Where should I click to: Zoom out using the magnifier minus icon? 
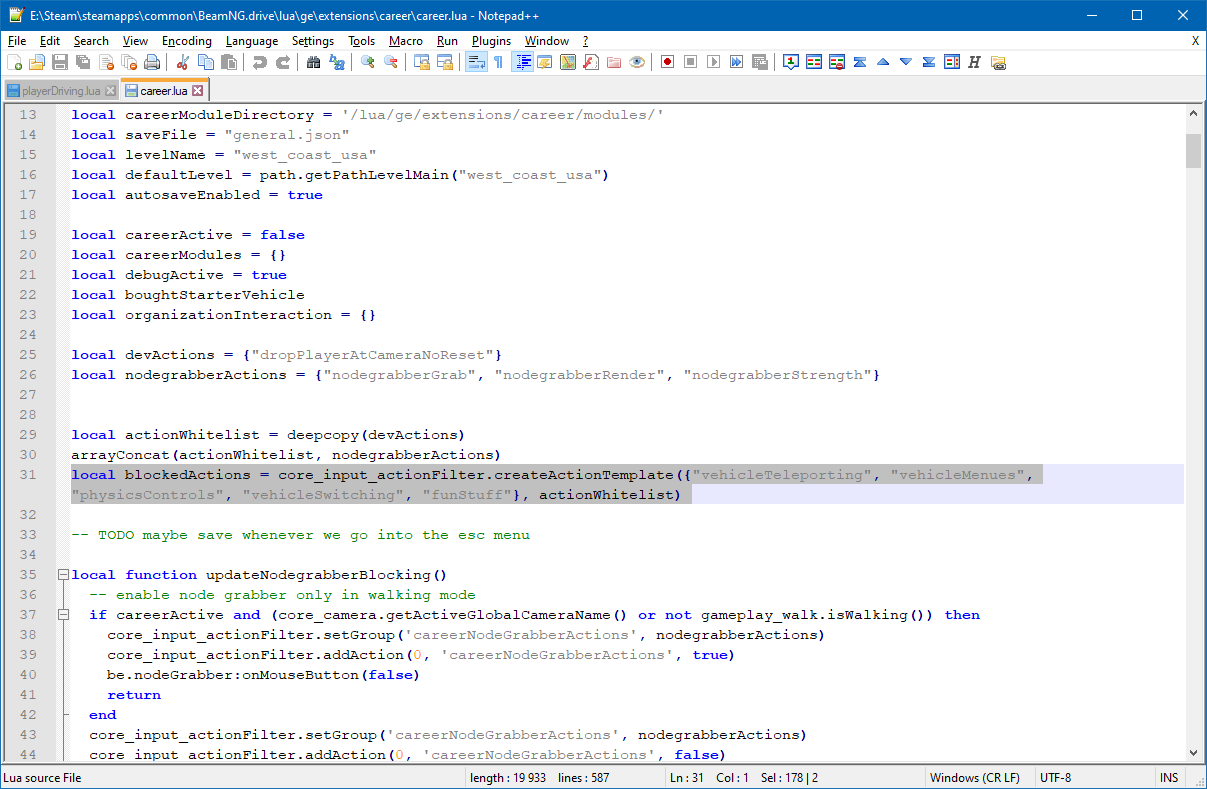pyautogui.click(x=391, y=62)
